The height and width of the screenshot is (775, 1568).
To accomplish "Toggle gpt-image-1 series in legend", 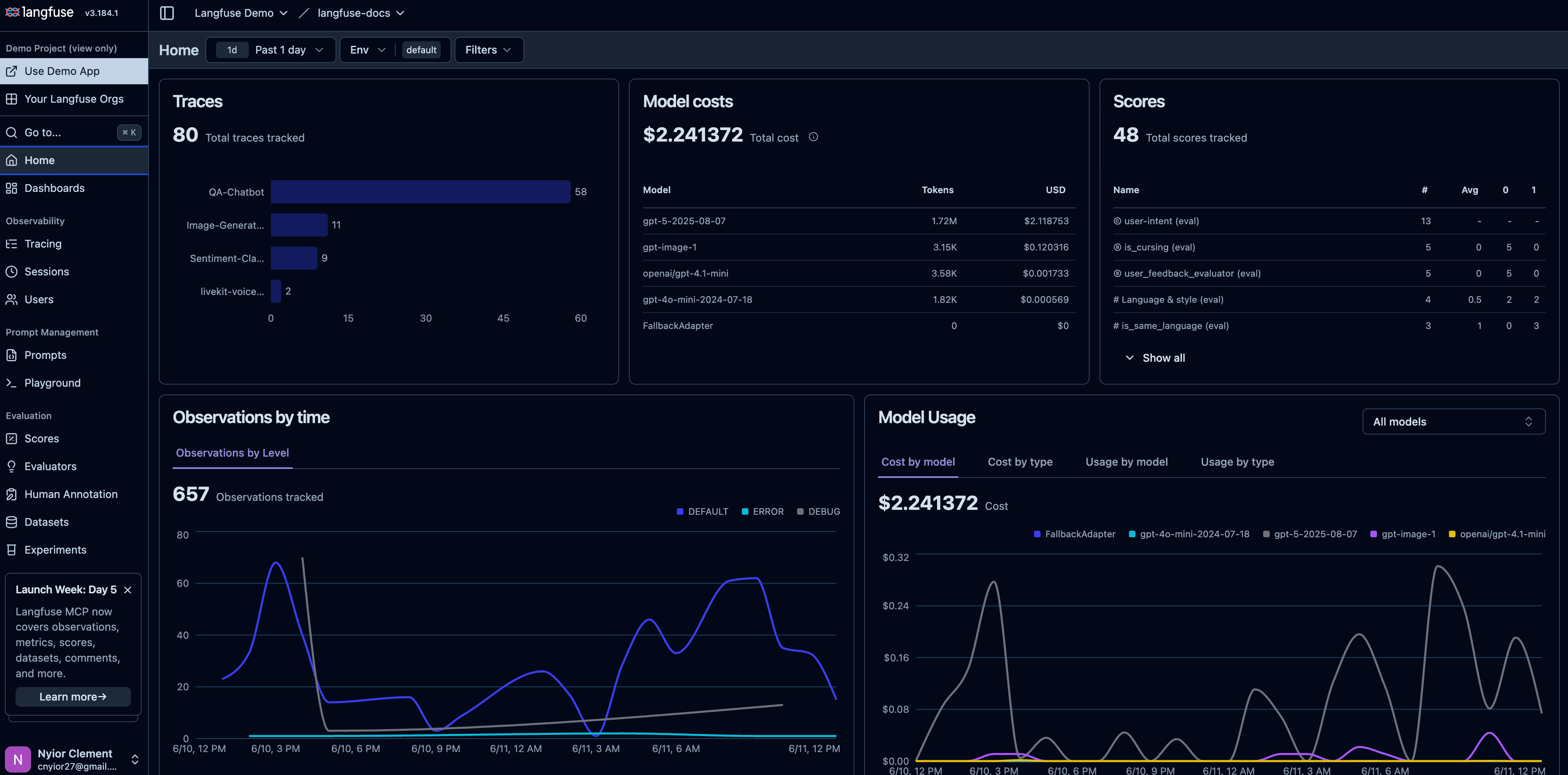I will pyautogui.click(x=1403, y=534).
